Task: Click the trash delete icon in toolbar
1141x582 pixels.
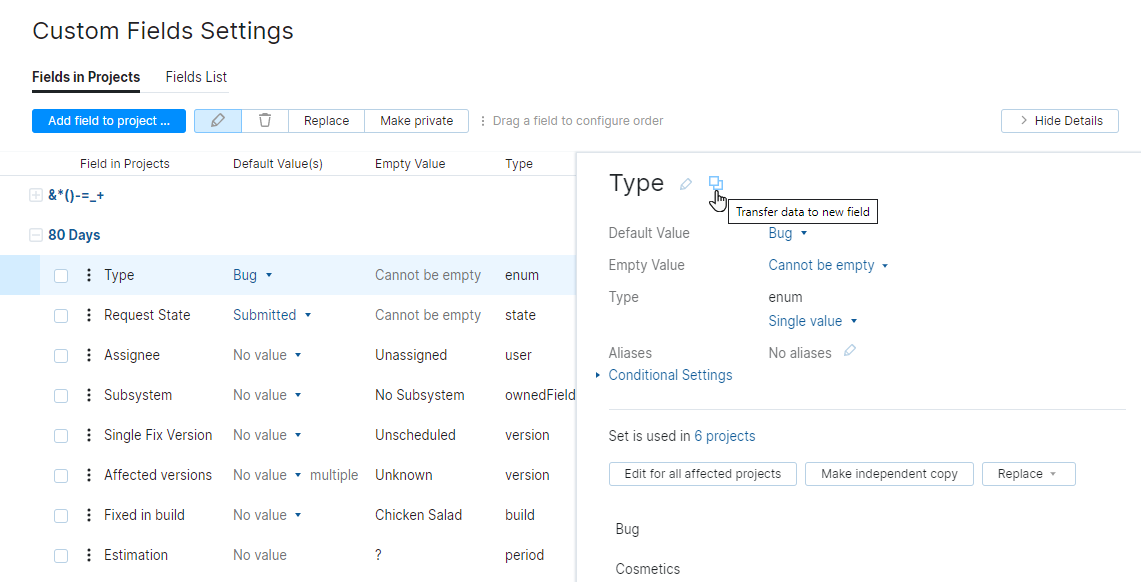Action: point(265,120)
